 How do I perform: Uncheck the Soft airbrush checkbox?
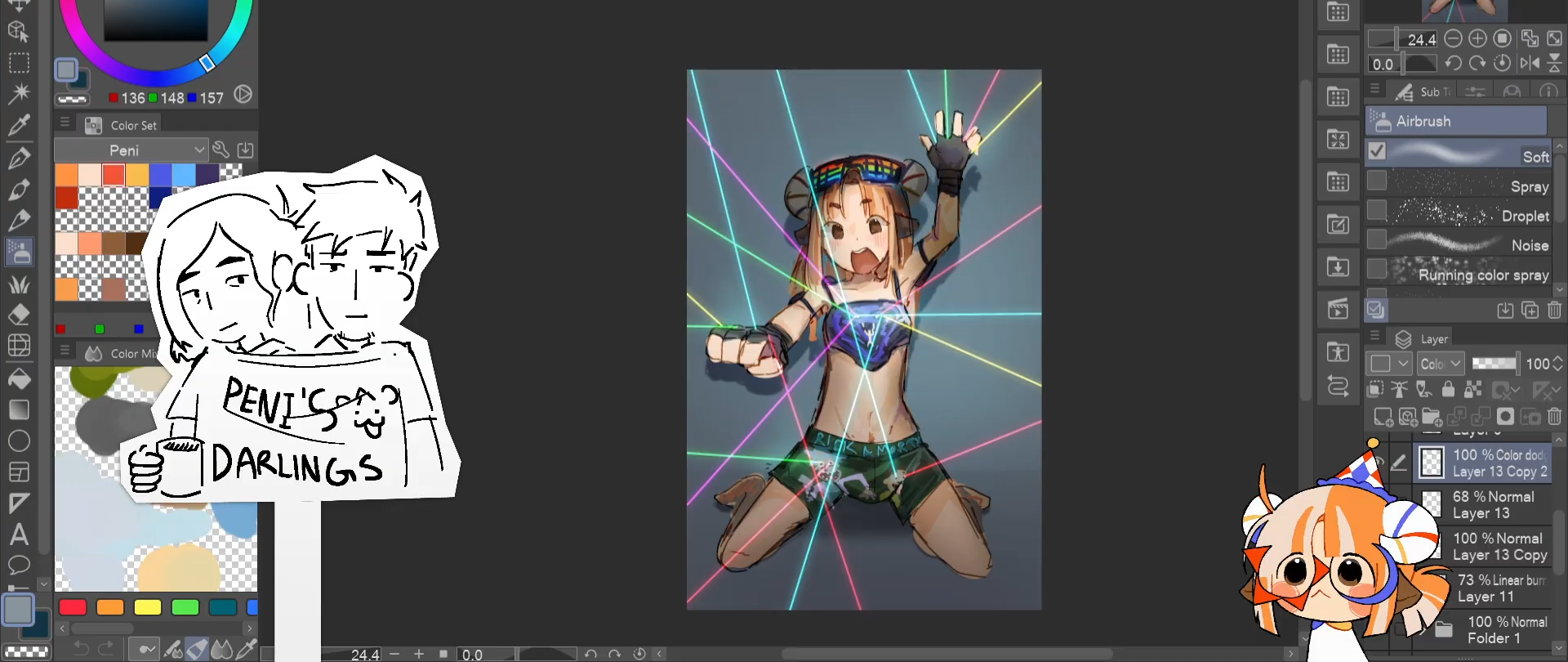pyautogui.click(x=1377, y=151)
